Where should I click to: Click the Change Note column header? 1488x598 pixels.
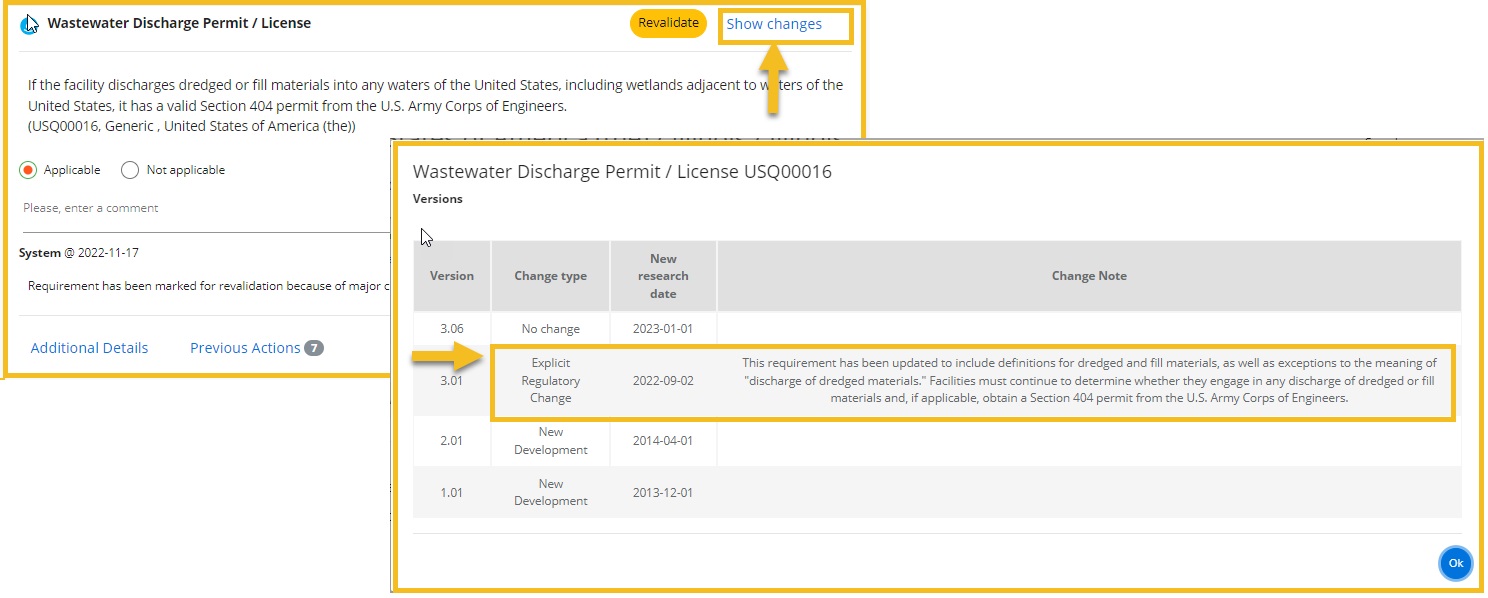point(1089,276)
